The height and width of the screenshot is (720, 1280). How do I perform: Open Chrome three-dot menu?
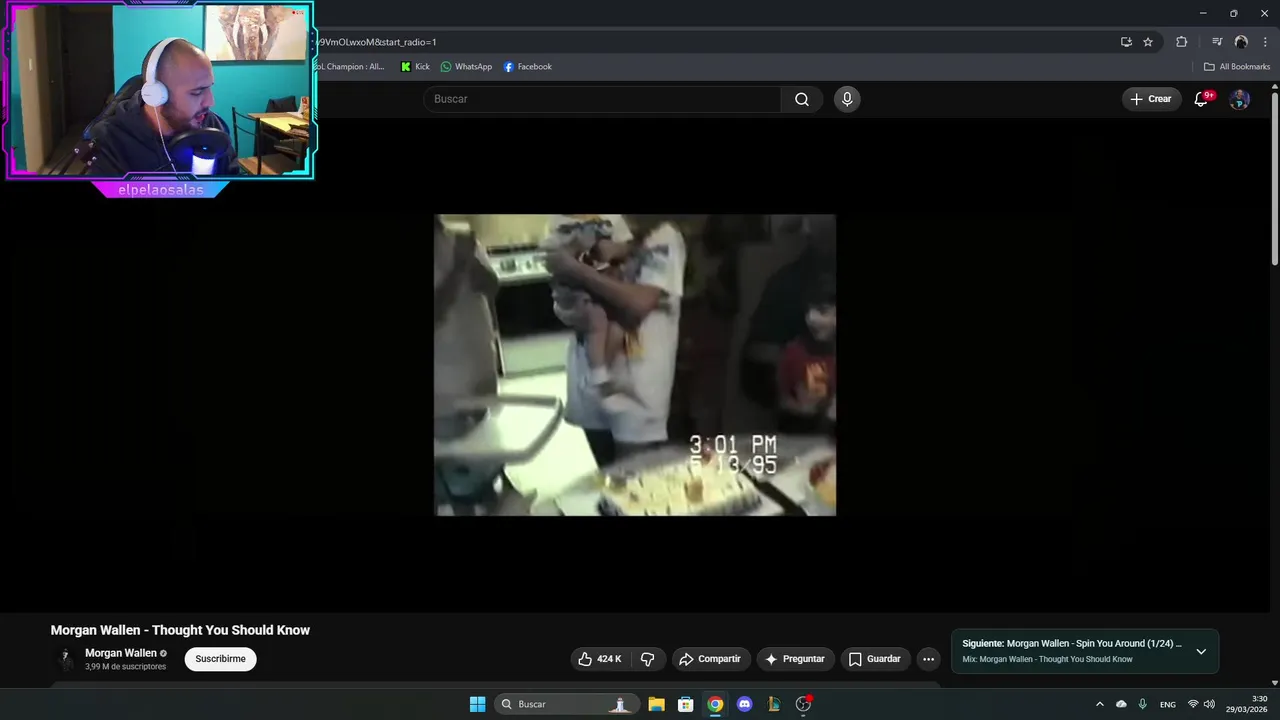tap(1265, 42)
